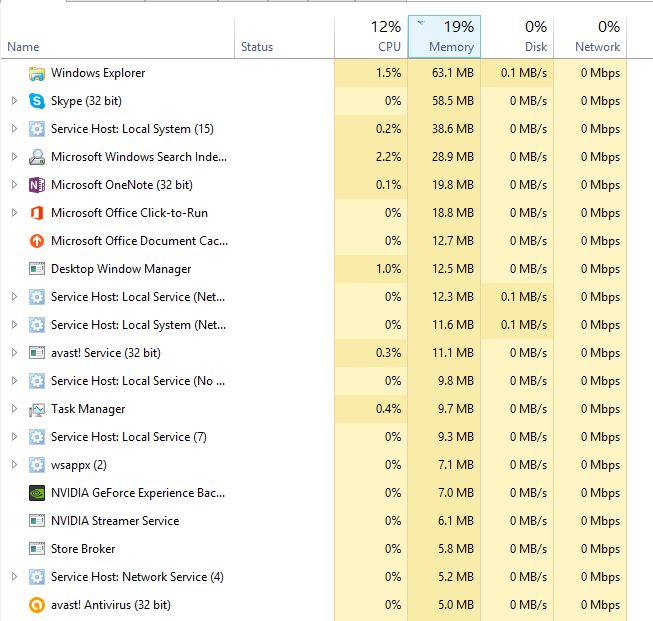Sort by the Status column header
The image size is (653, 621).
284,37
